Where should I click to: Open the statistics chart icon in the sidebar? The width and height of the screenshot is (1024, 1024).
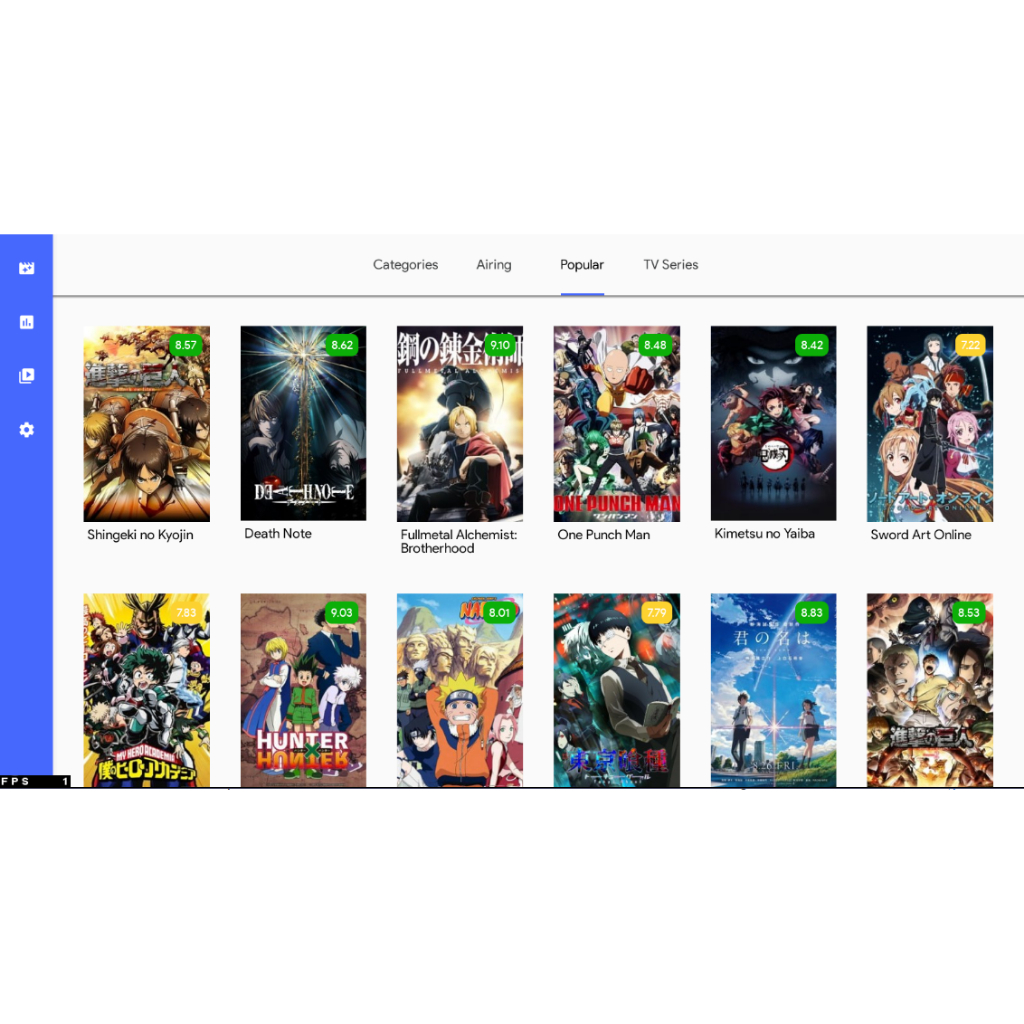(26, 322)
